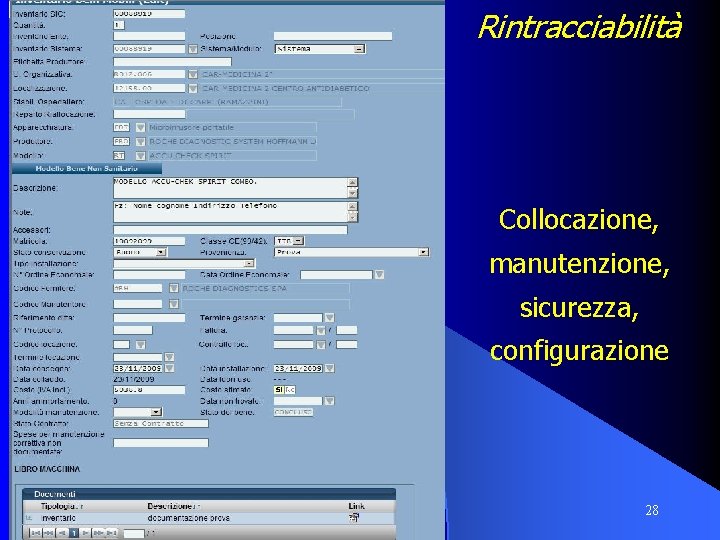Viewport: 720px width, 540px height.
Task: Open date picker for Termine locazione
Action: (x=169, y=357)
